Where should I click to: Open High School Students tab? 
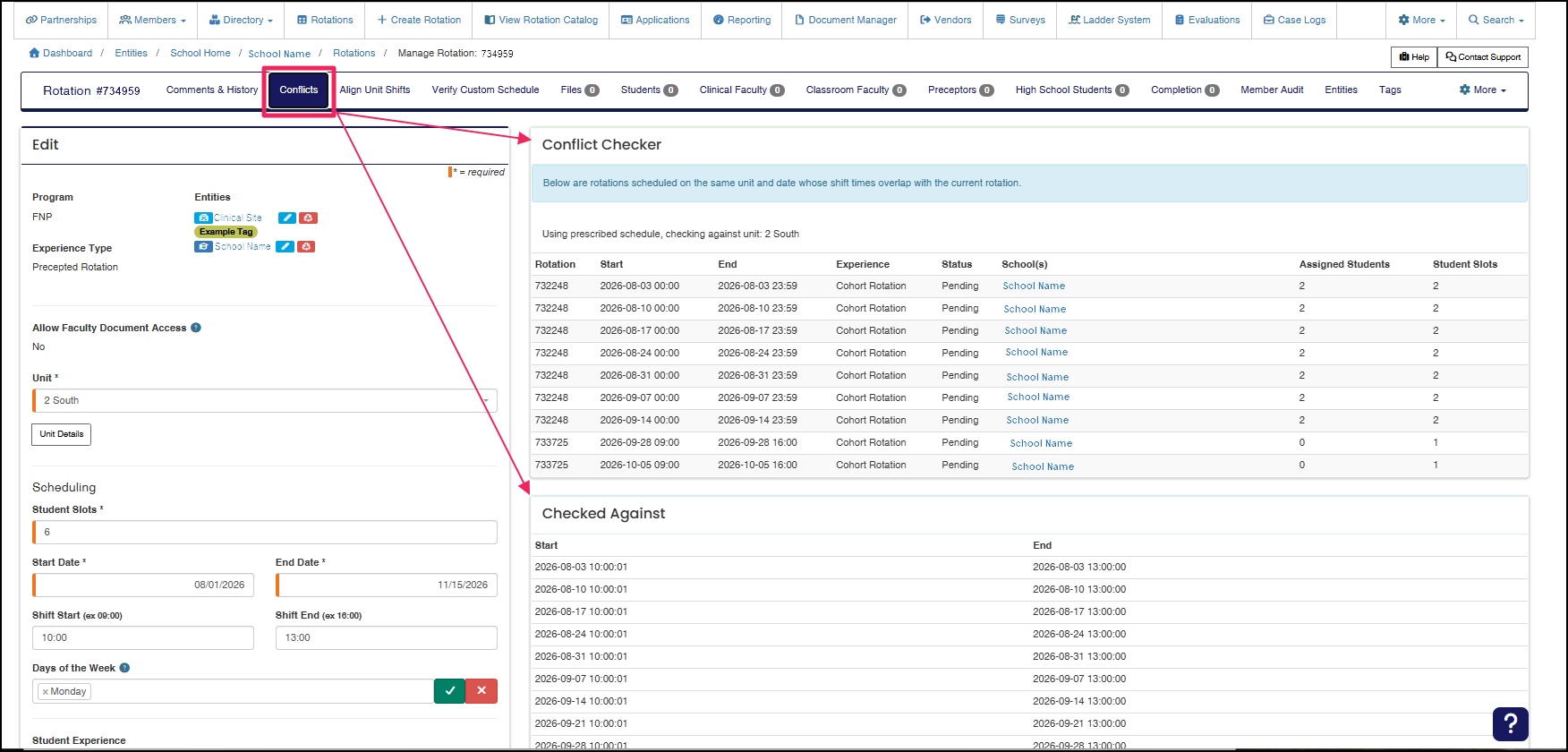[1072, 90]
